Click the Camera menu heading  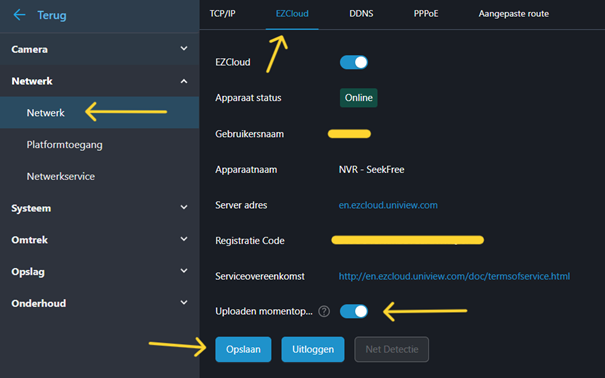[x=30, y=49]
